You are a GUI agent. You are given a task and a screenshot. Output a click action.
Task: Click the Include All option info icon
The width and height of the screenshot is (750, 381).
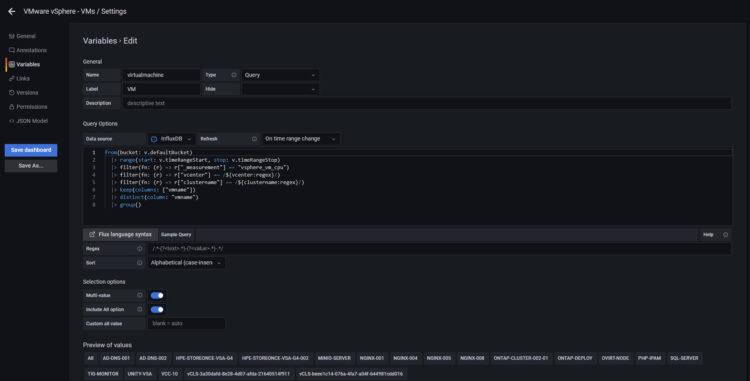coord(140,309)
